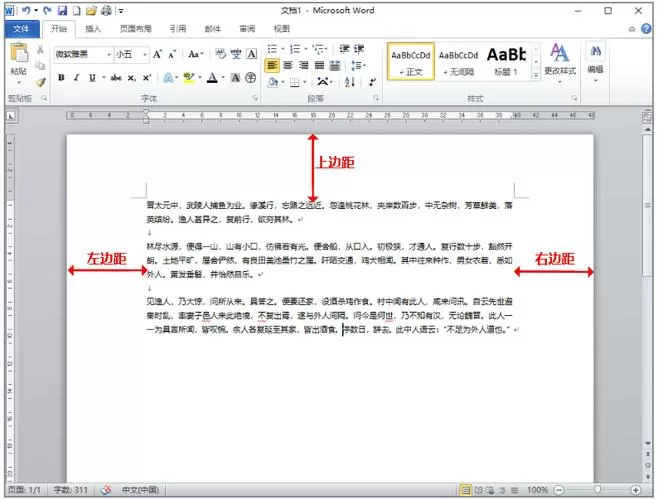Increase the paragraph indent
658x500 pixels.
(359, 49)
